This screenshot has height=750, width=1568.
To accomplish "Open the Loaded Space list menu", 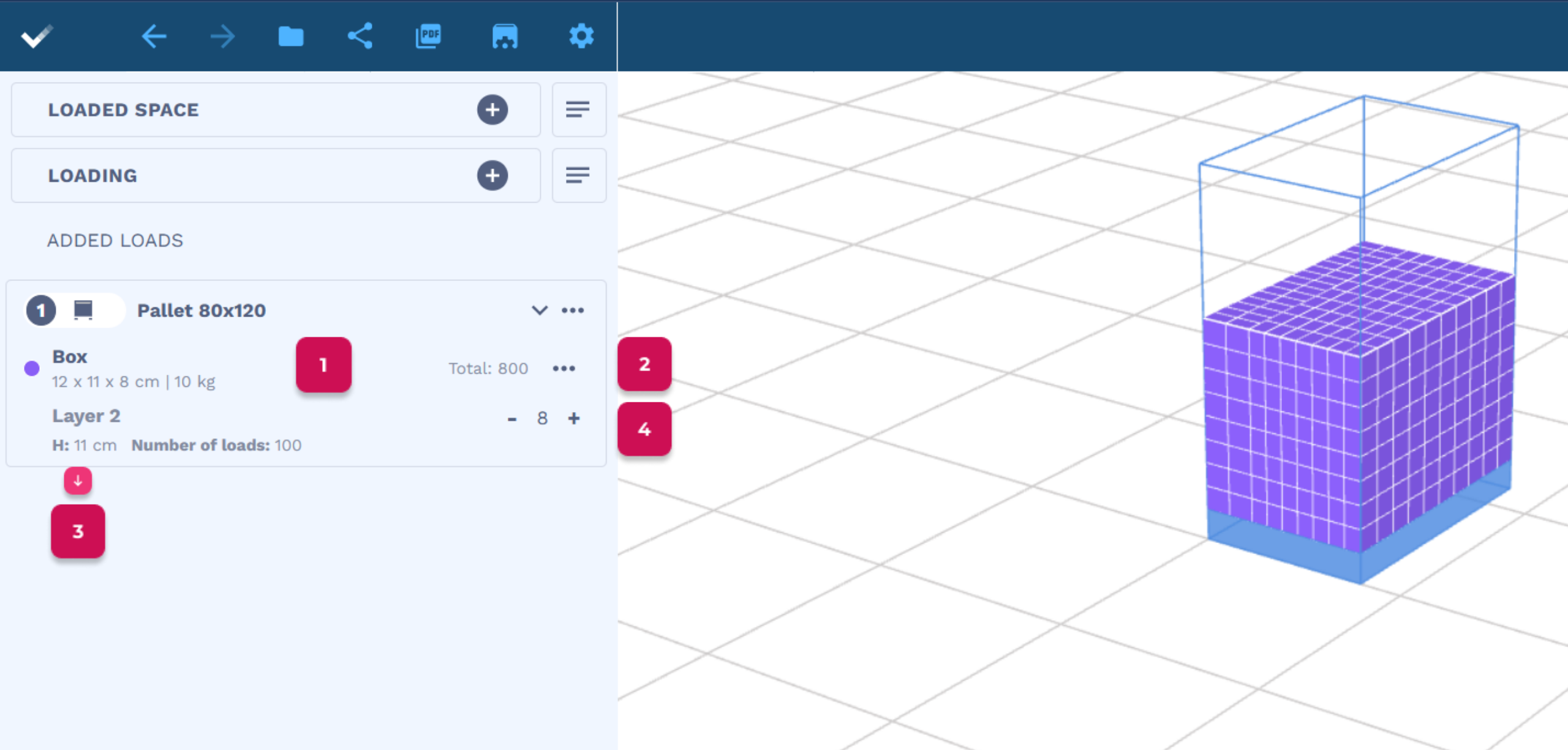I will coord(579,110).
